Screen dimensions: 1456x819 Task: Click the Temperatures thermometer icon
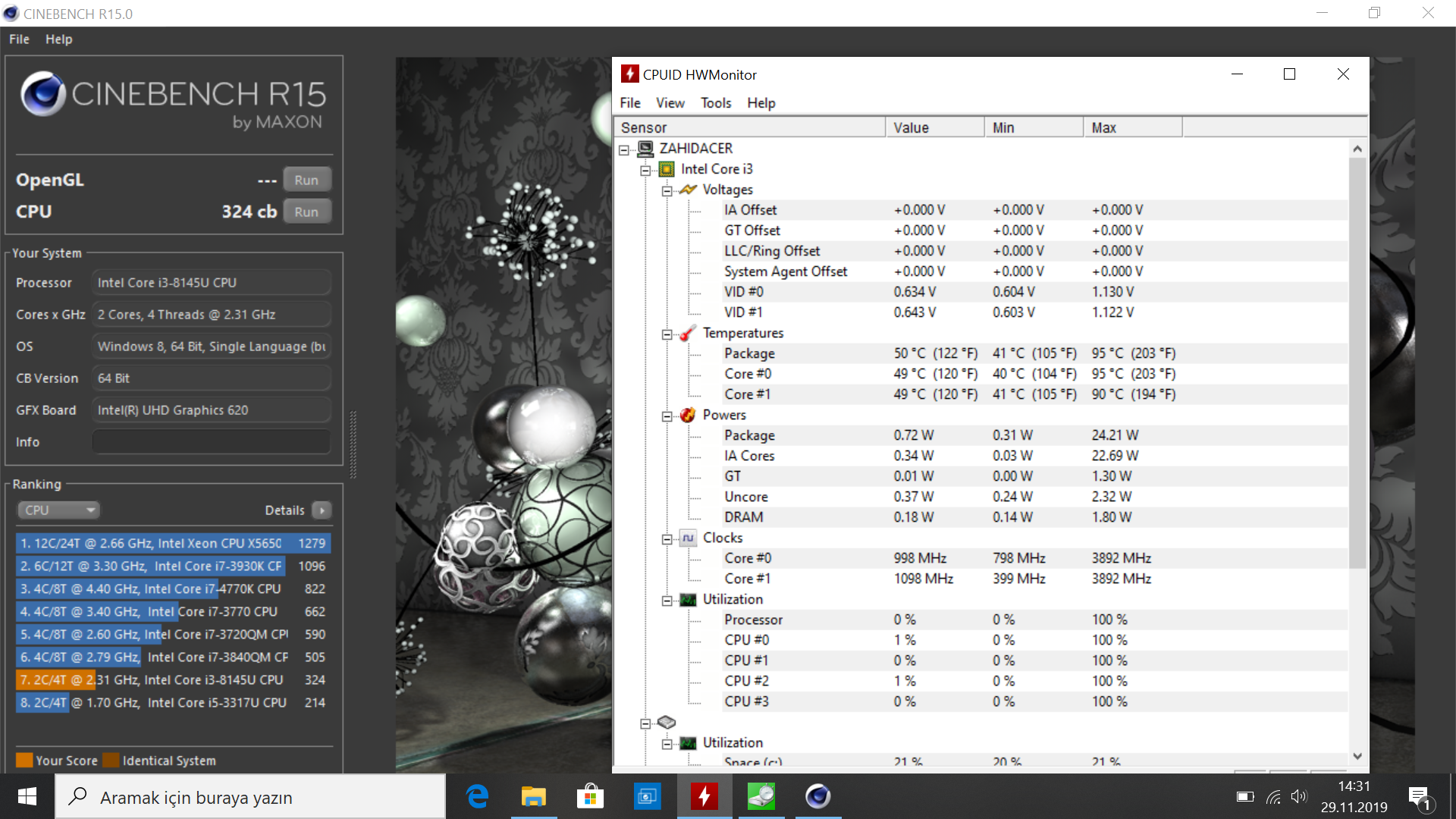(x=688, y=333)
